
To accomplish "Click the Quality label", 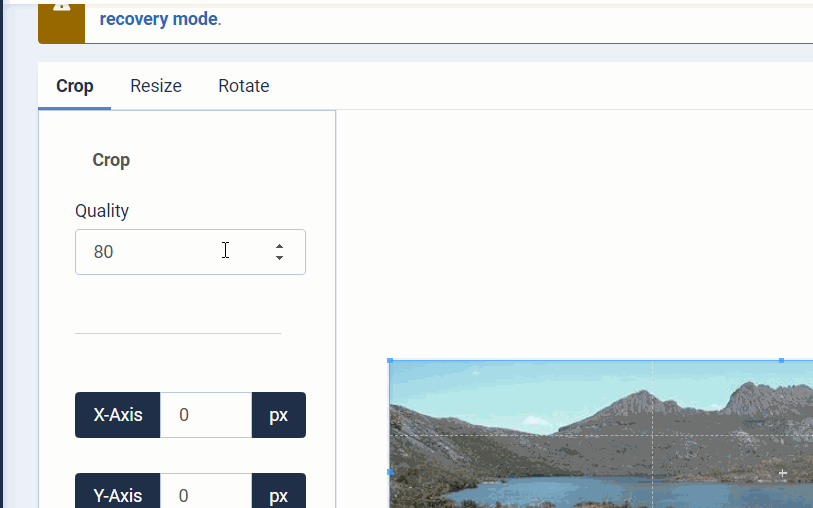I will point(102,211).
